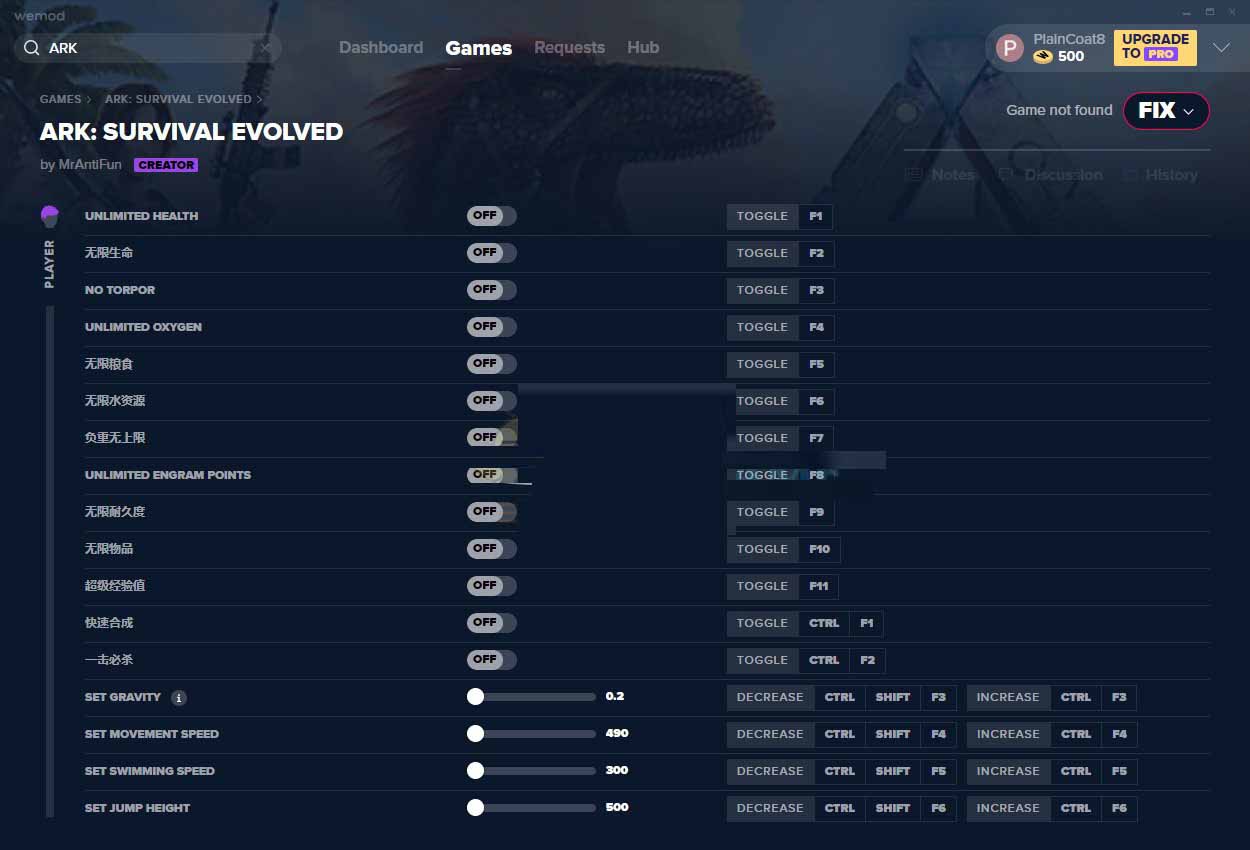Click Increase hotkey for Set Gravity
Viewport: 1250px width, 850px height.
pyautogui.click(x=1052, y=697)
